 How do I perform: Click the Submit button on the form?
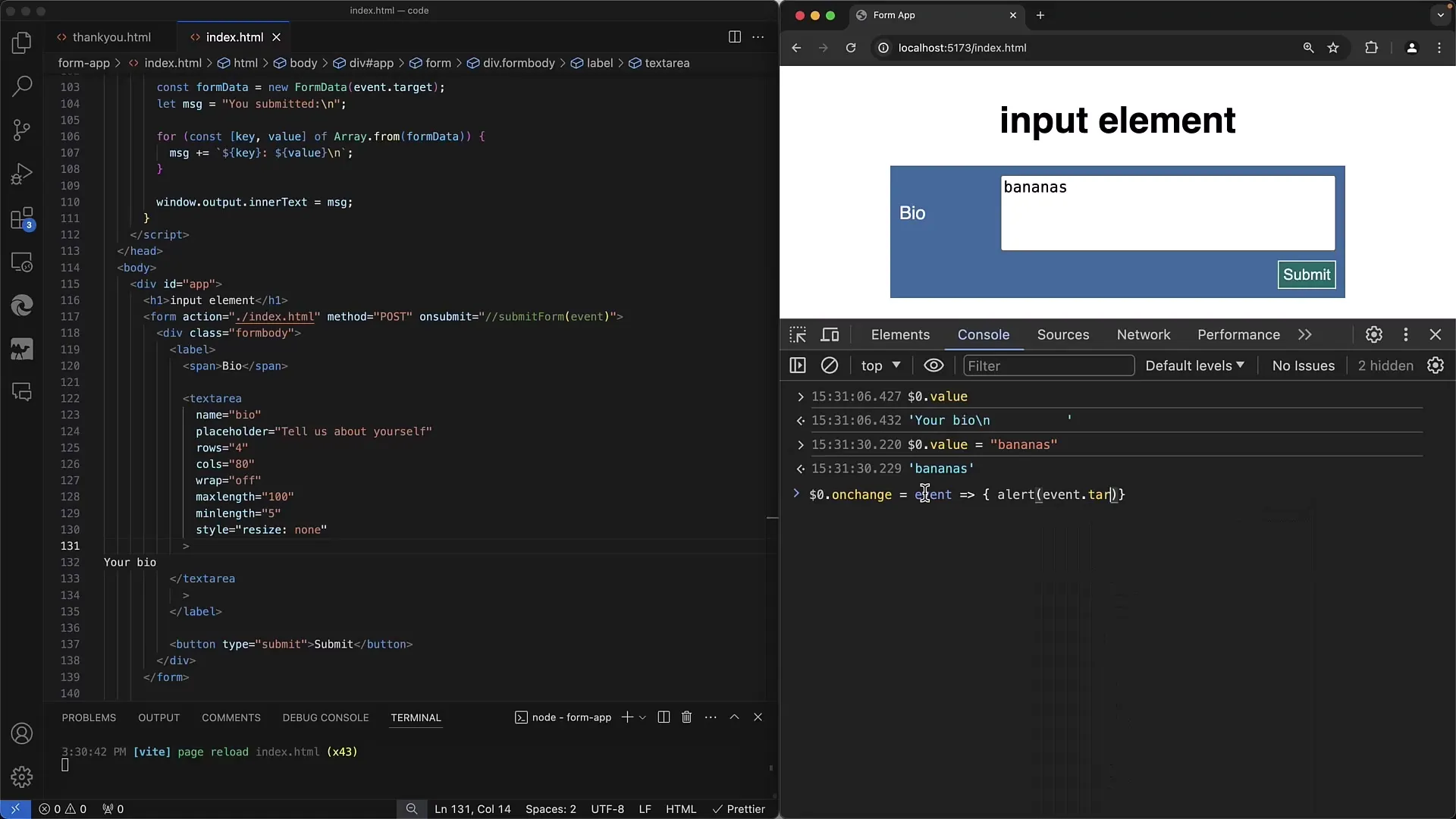click(1306, 275)
